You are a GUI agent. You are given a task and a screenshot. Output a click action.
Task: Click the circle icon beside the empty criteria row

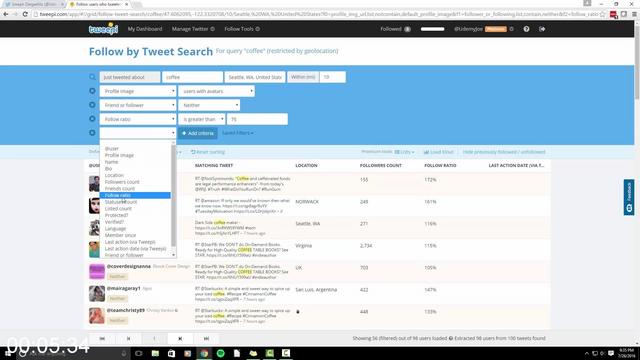92,133
